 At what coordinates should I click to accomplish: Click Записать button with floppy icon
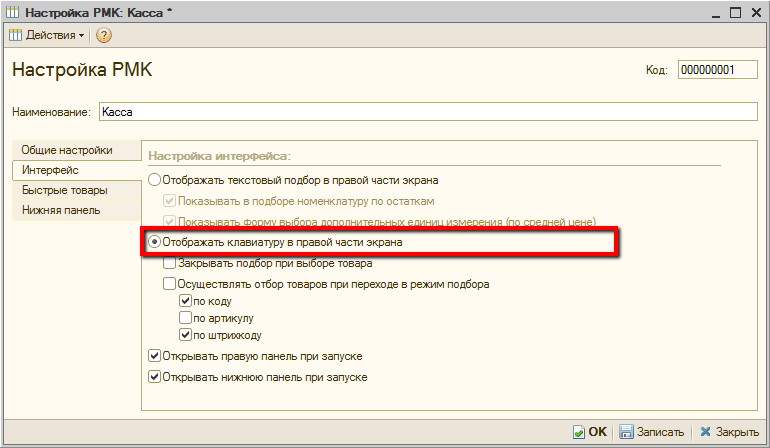(651, 432)
